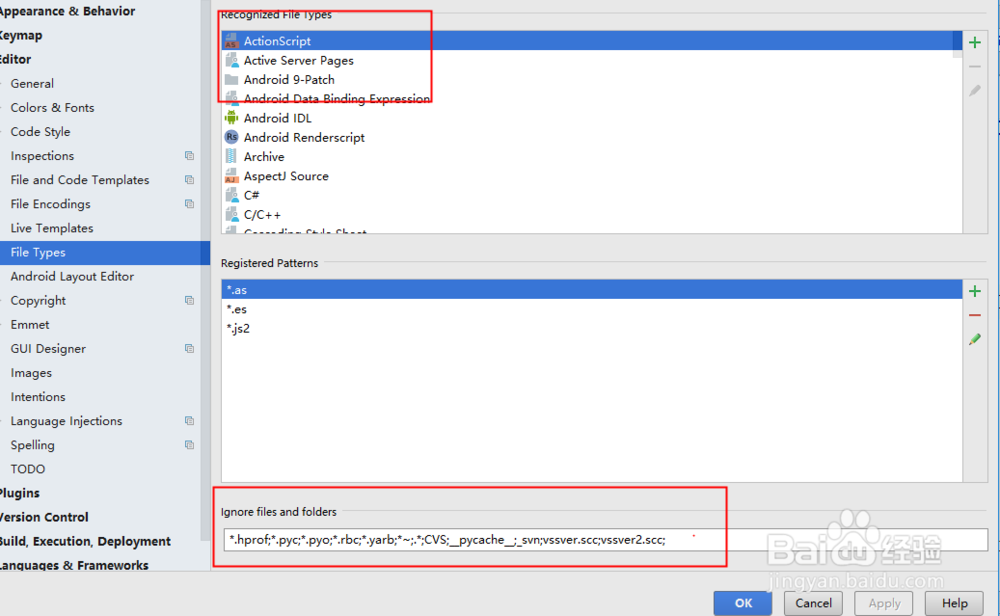Open the Plugins settings section

click(21, 492)
